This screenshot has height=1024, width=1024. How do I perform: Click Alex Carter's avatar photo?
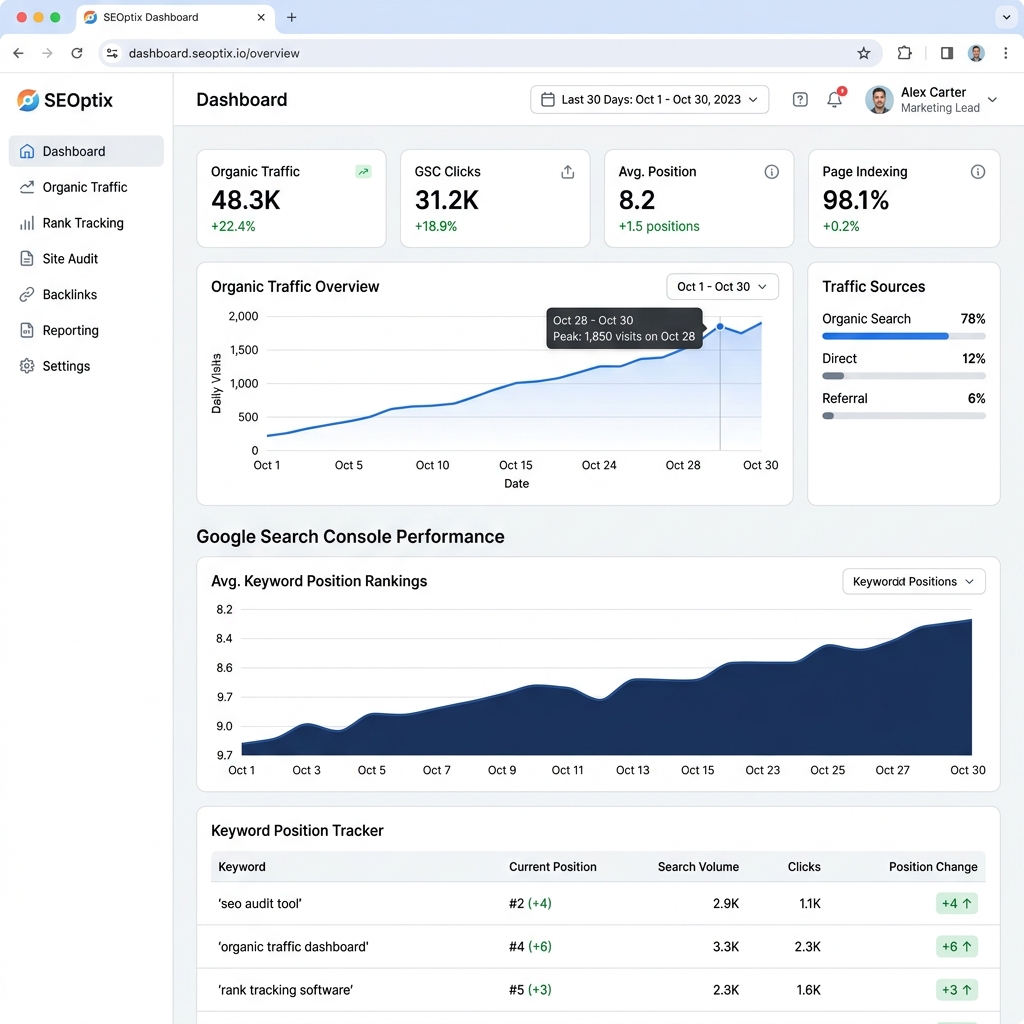point(879,100)
